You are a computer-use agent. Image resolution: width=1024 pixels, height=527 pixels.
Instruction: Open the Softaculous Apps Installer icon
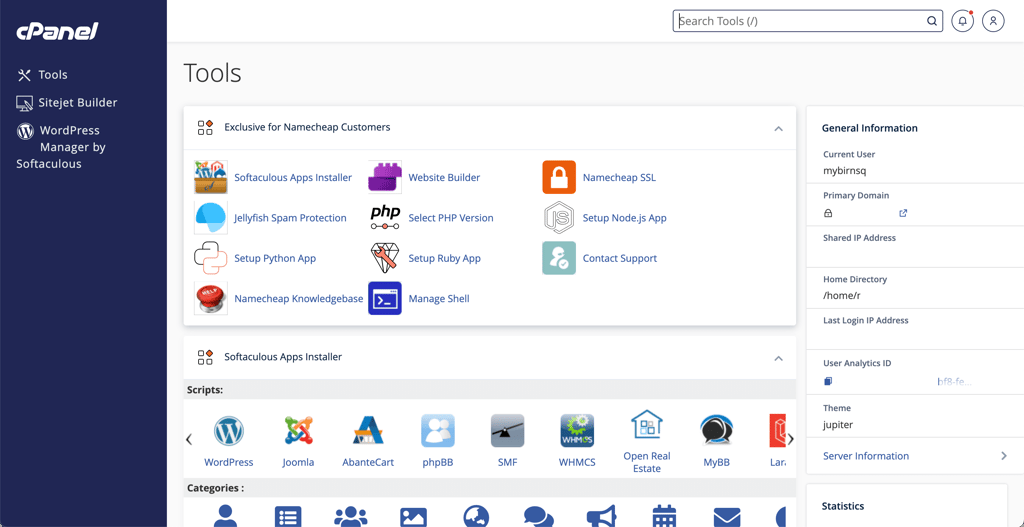coord(210,177)
